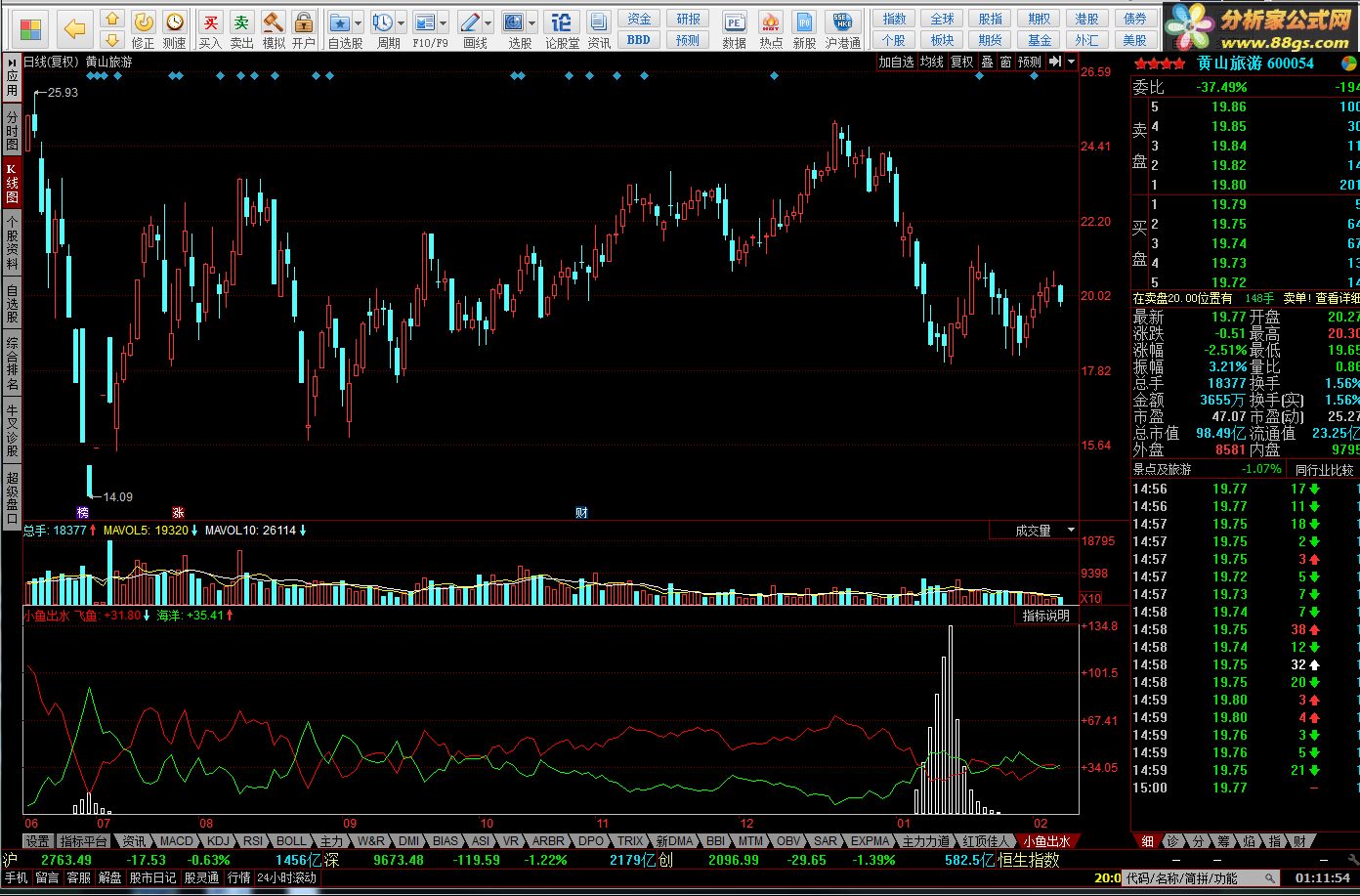Toggle the 预测 option above the chart

coord(1030,62)
